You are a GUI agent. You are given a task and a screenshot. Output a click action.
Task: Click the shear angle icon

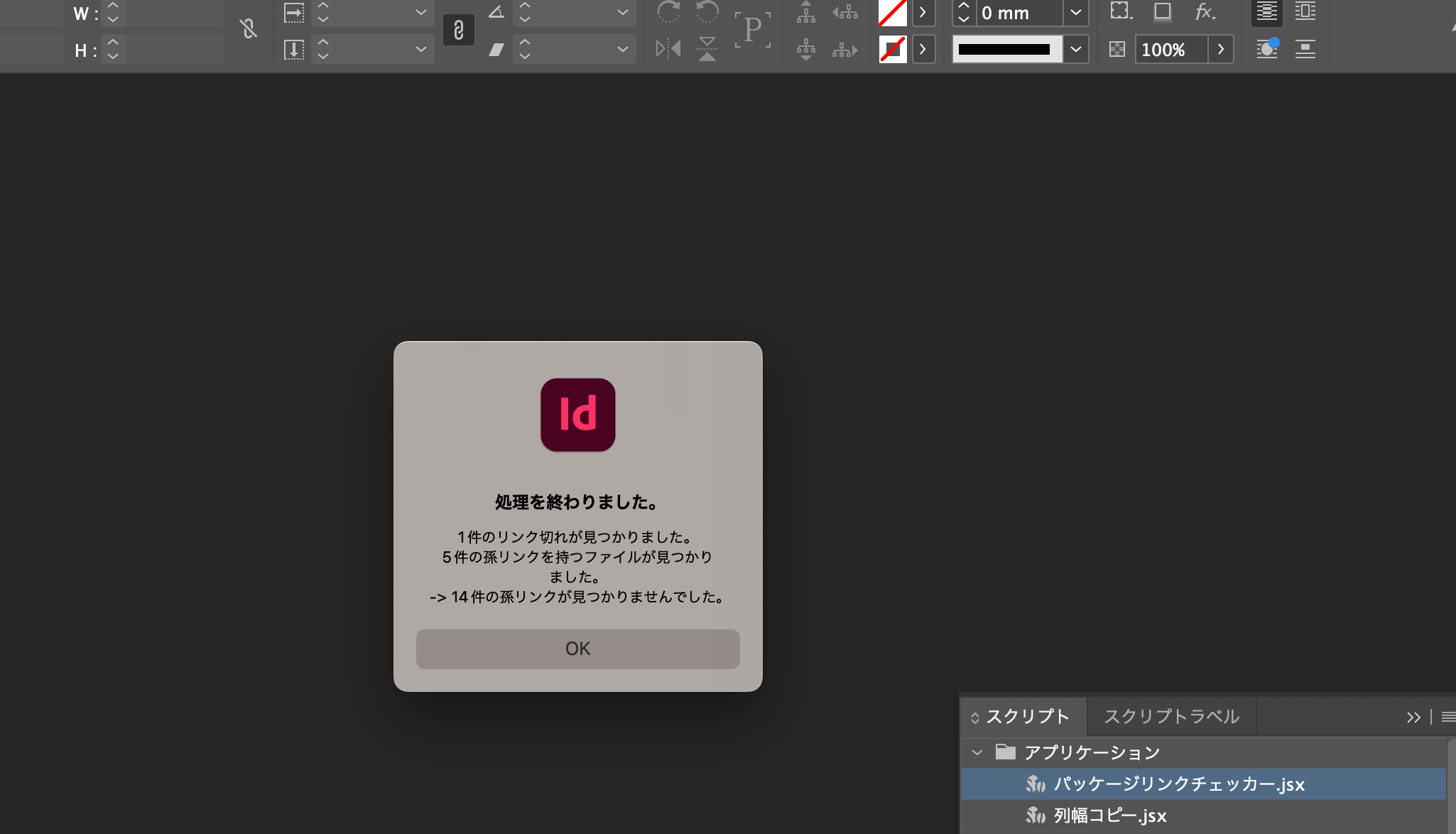click(496, 49)
